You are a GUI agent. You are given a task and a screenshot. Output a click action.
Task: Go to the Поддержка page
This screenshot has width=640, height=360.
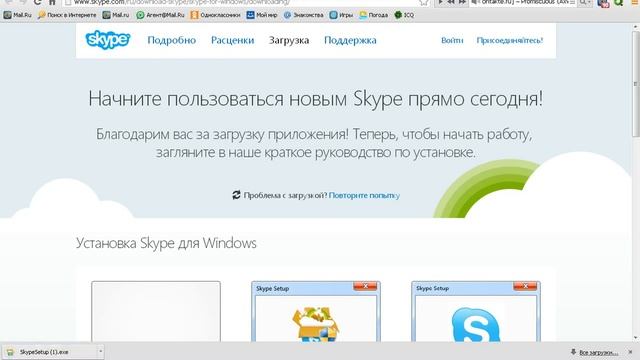point(350,40)
